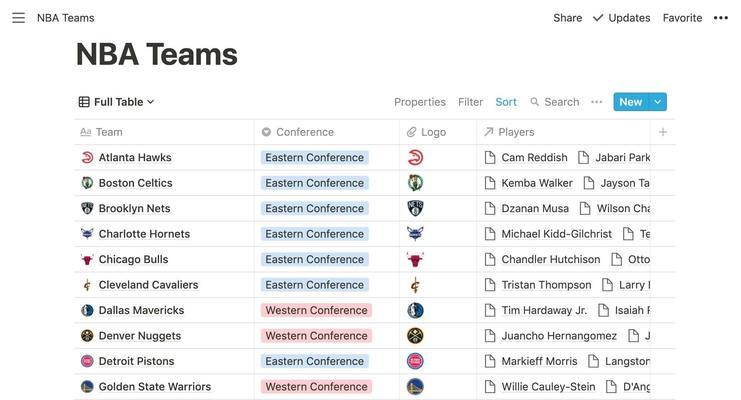Click the Share button
Screen dimensions: 741x400
pyautogui.click(x=568, y=18)
